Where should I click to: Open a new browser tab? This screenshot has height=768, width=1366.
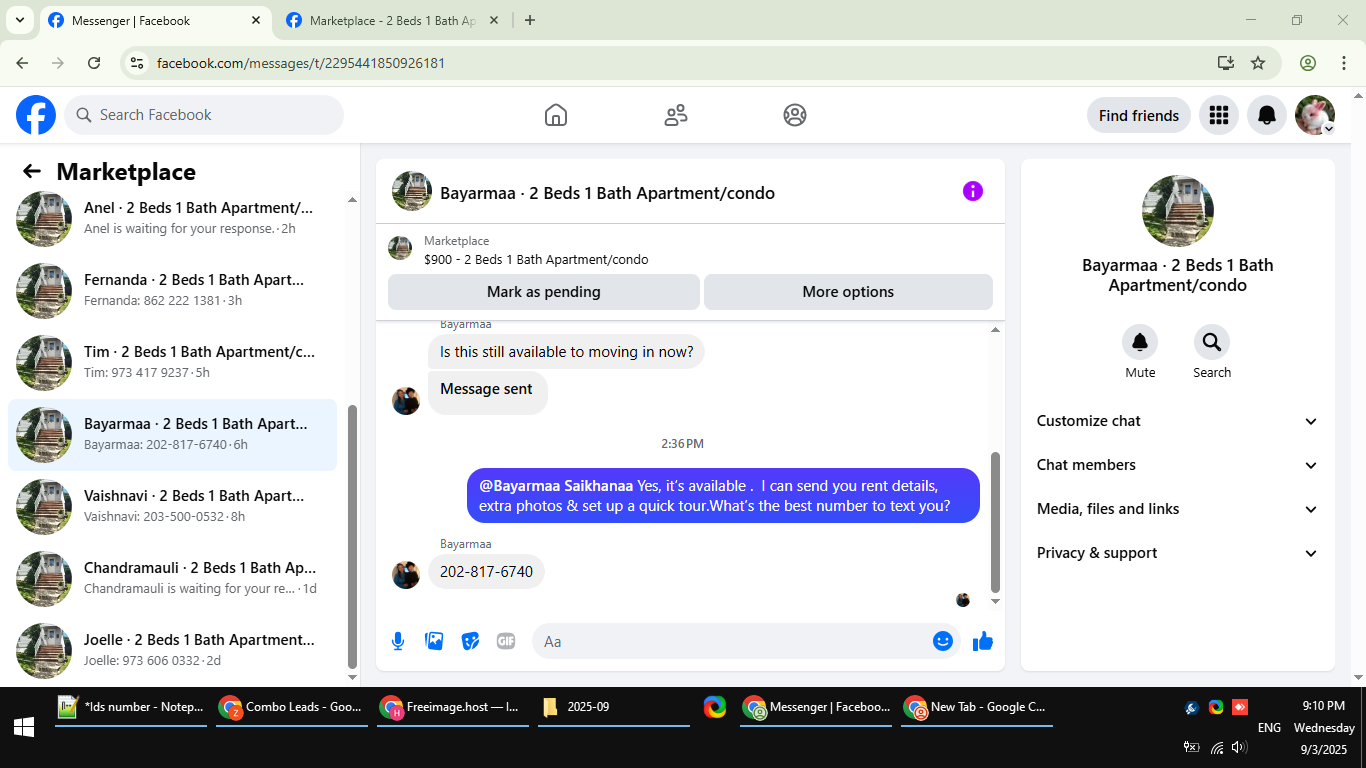530,20
